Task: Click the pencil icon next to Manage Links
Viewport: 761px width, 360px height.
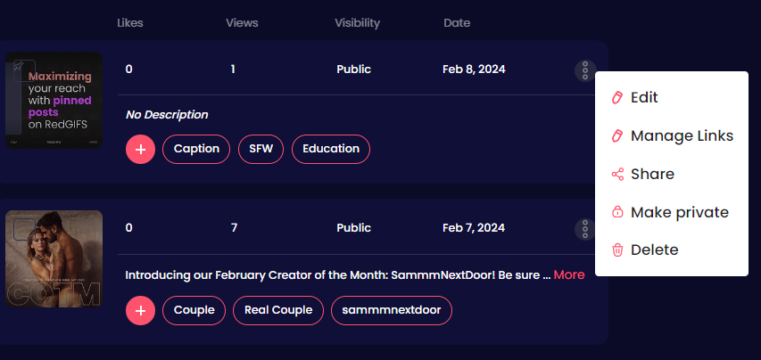Action: (x=617, y=136)
